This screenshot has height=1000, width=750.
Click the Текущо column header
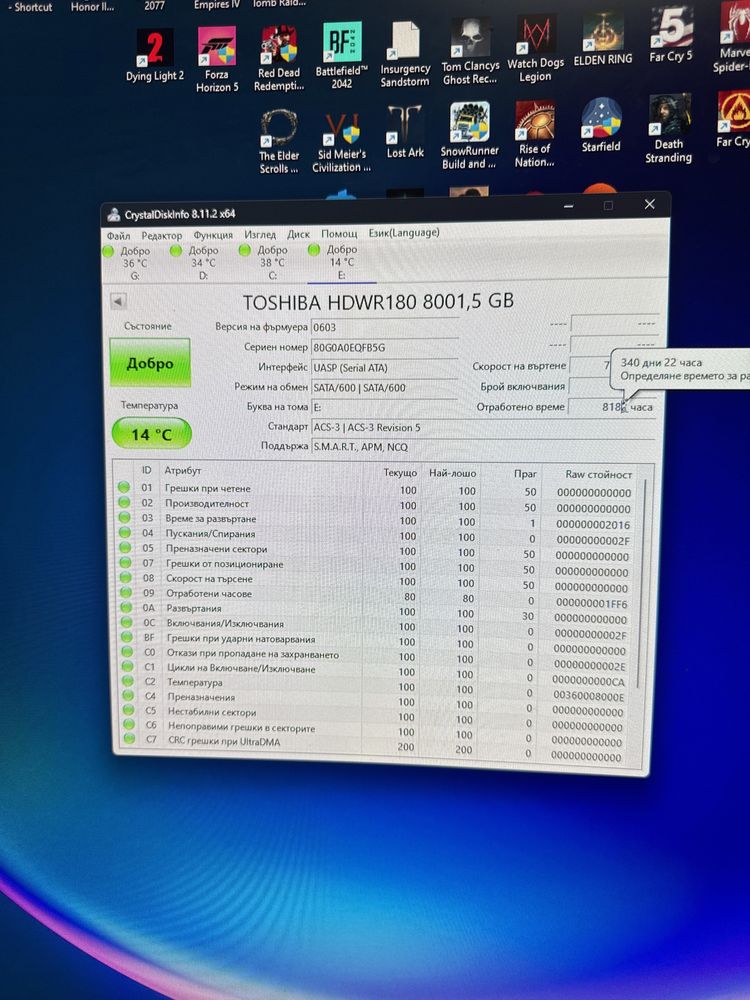400,473
